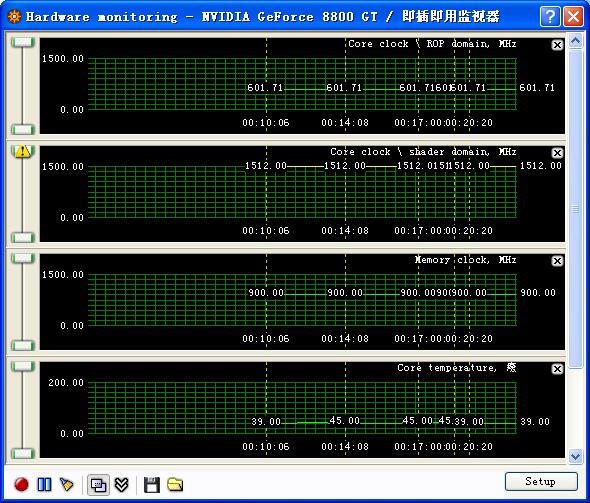Click the scrollbar up arrow
The width and height of the screenshot is (590, 503).
[x=575, y=40]
